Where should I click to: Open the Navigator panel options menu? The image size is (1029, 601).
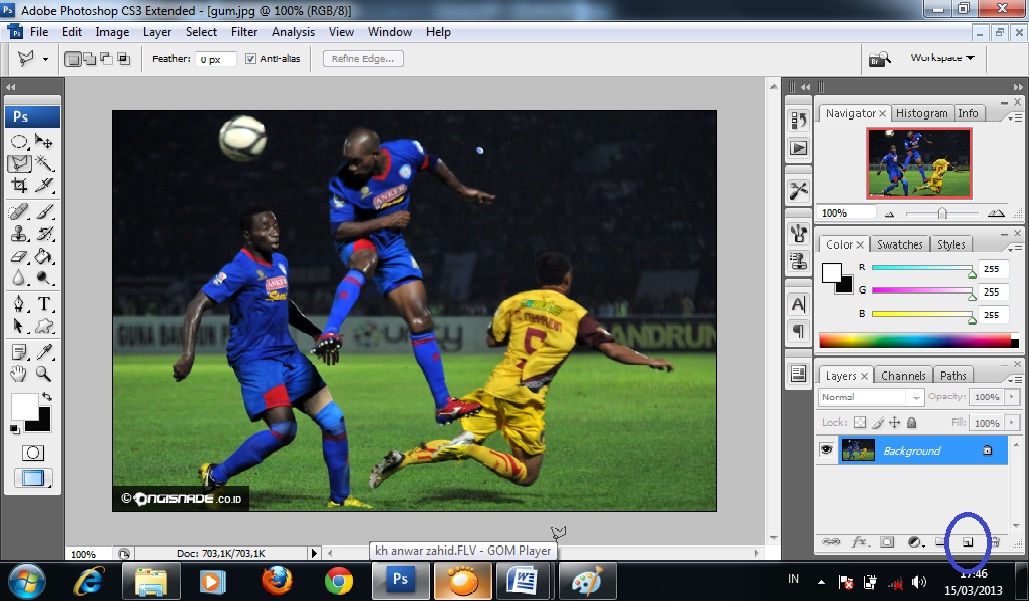pos(1015,117)
